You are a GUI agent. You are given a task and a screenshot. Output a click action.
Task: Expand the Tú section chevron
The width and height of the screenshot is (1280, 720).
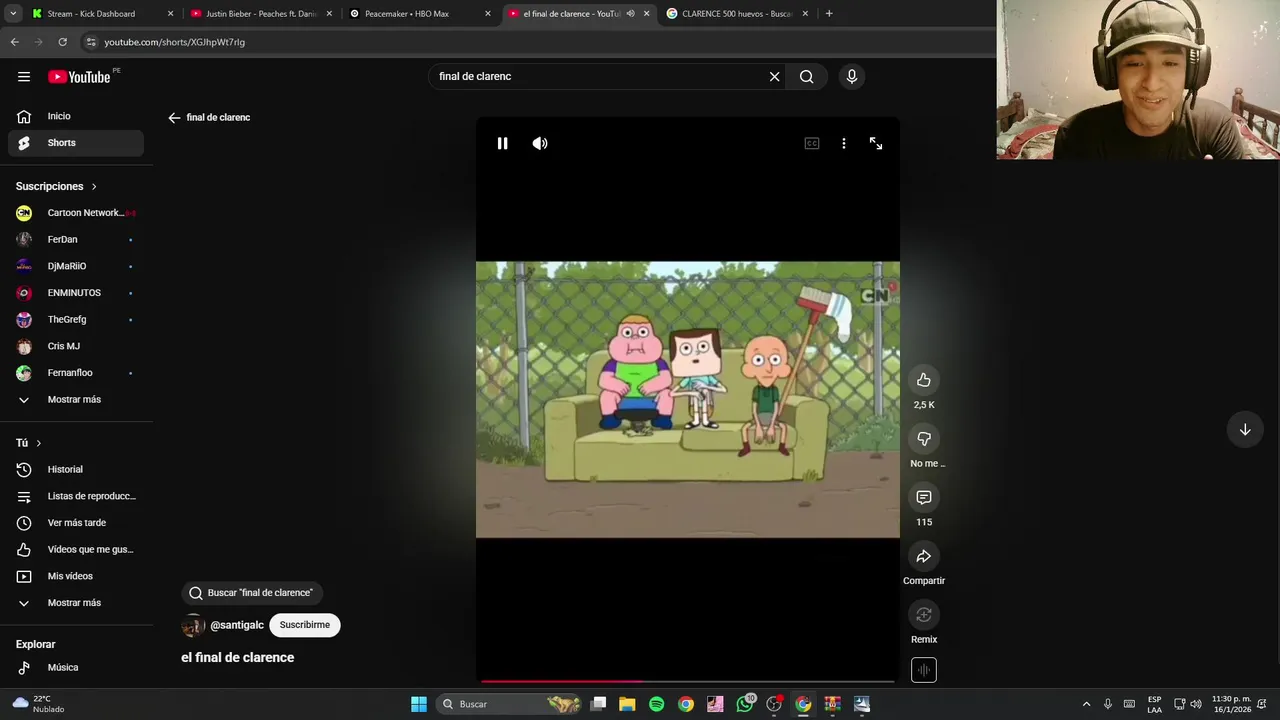point(39,443)
